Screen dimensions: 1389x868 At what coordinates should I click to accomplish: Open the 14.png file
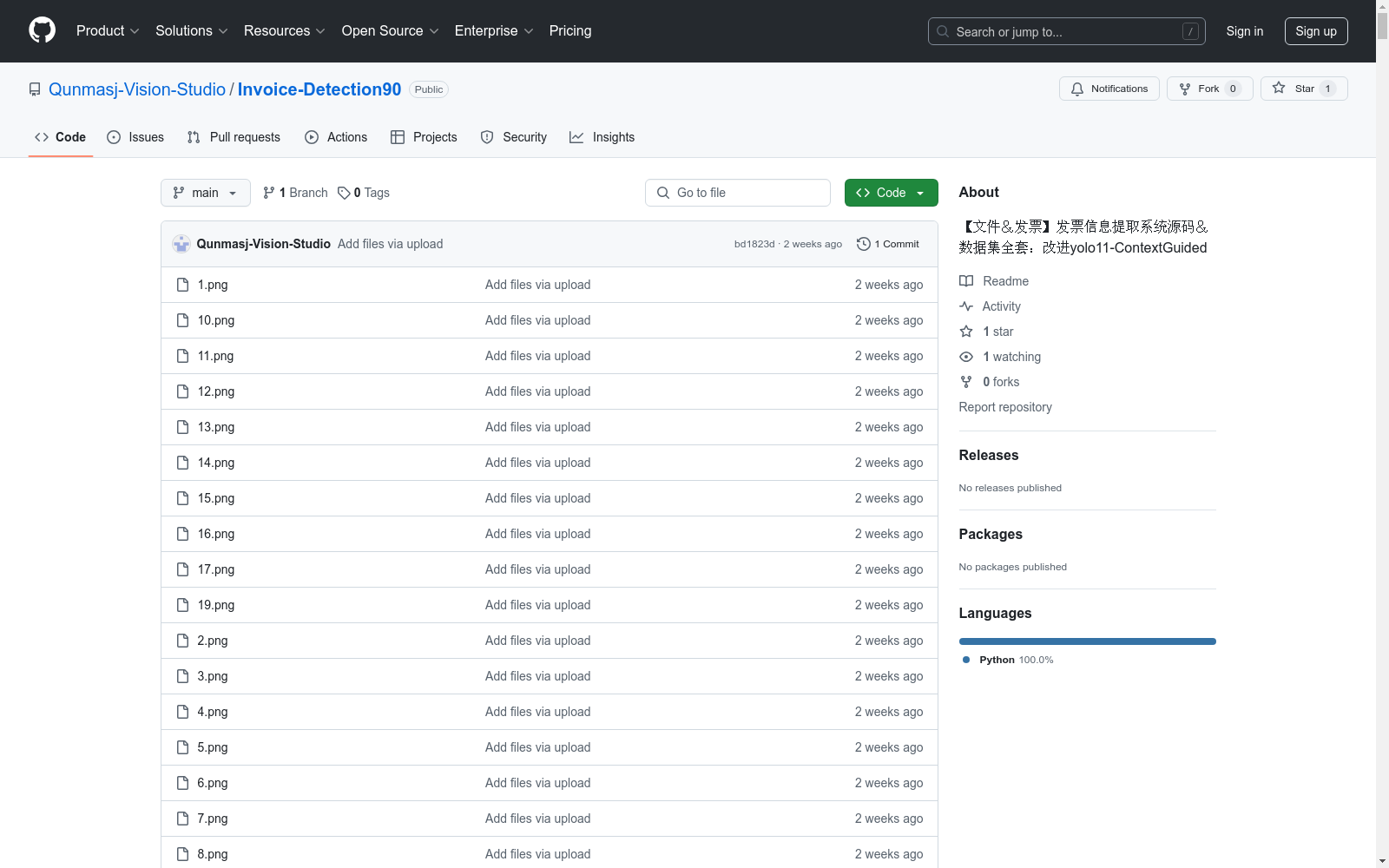(215, 463)
